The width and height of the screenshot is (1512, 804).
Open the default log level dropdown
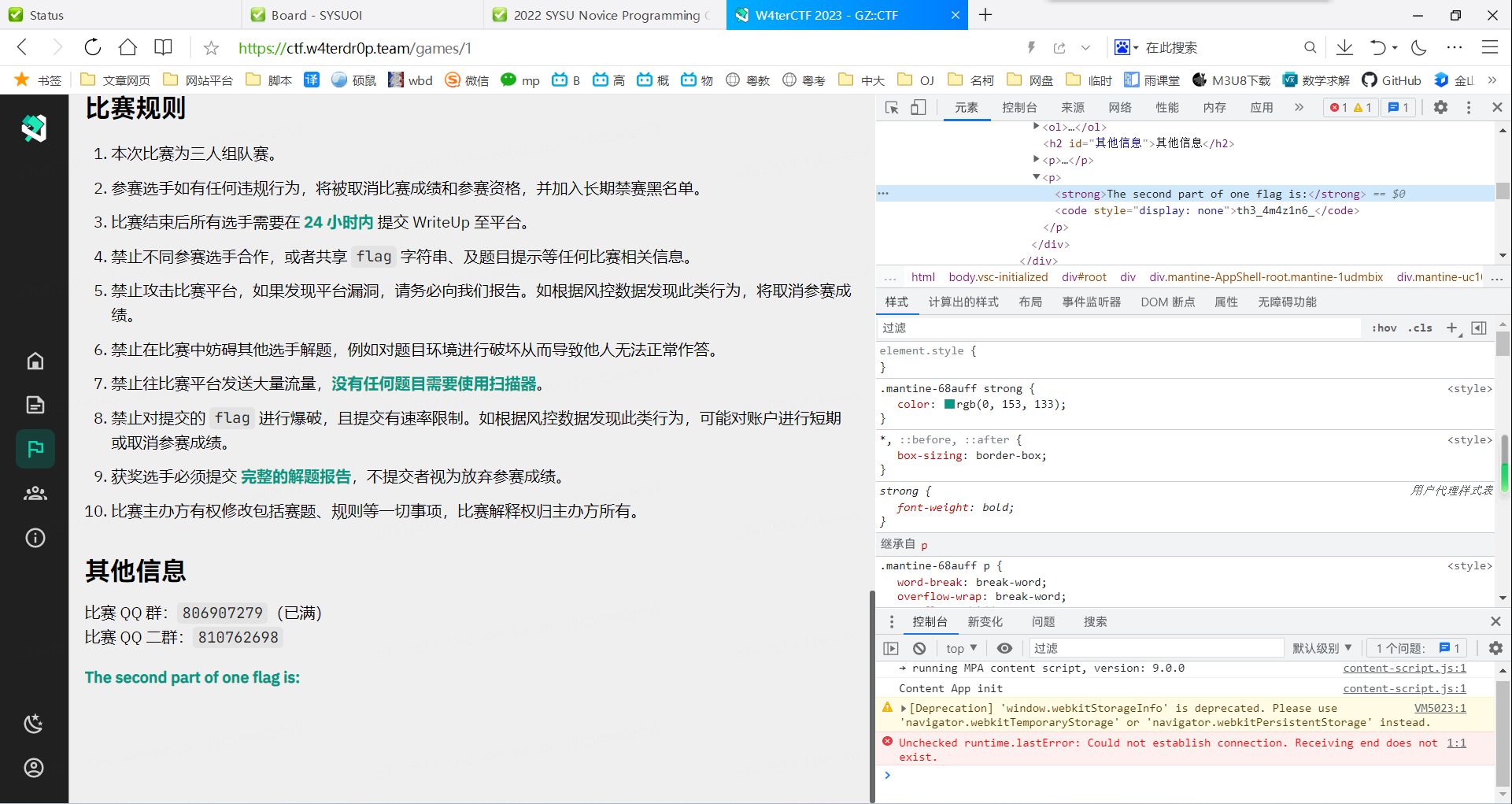pos(1322,648)
